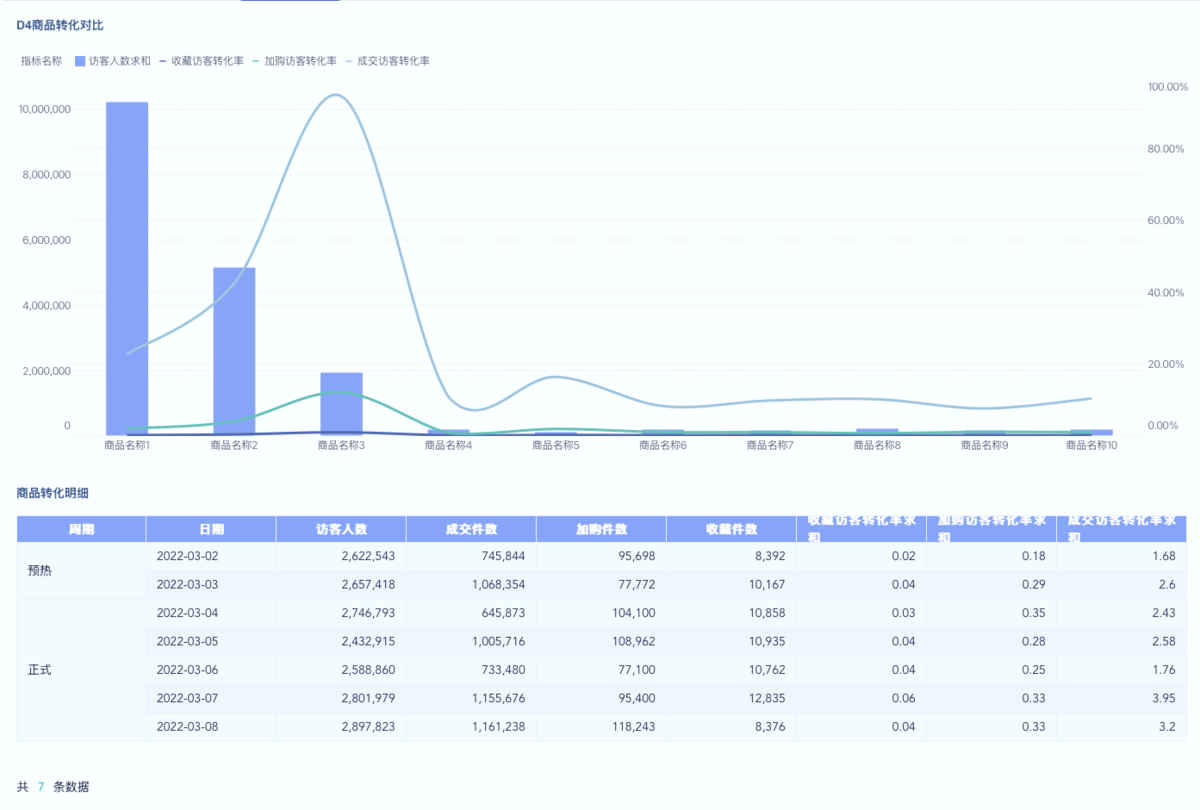Click the bar for 商品名称3
1200x810 pixels.
(341, 403)
